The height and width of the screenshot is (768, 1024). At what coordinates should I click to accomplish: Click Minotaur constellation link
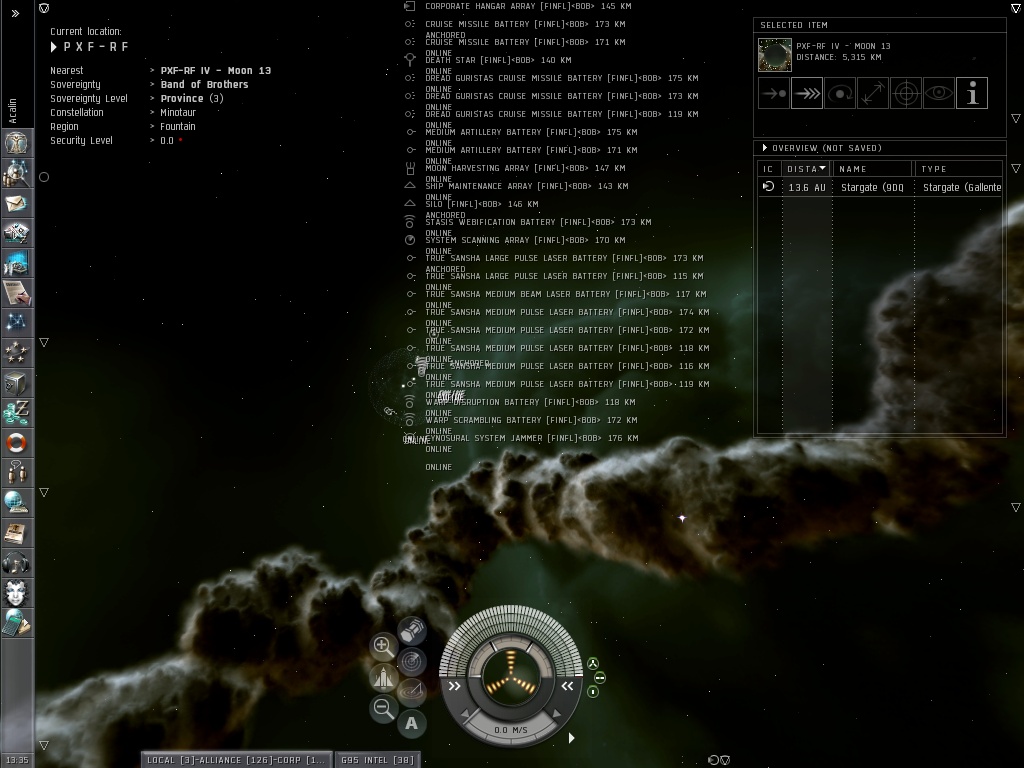(x=178, y=112)
